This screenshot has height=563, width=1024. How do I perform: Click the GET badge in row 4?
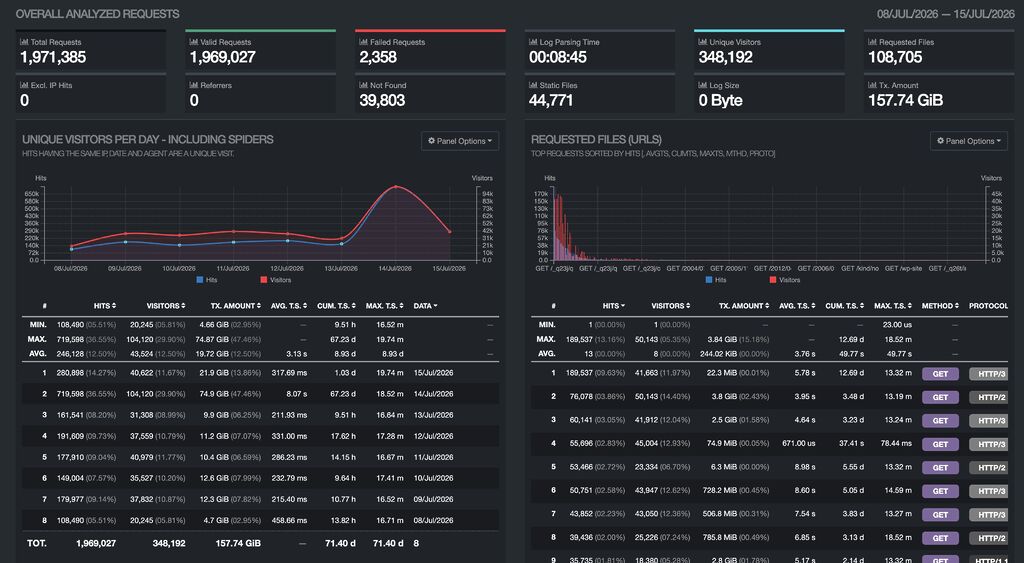(940, 444)
